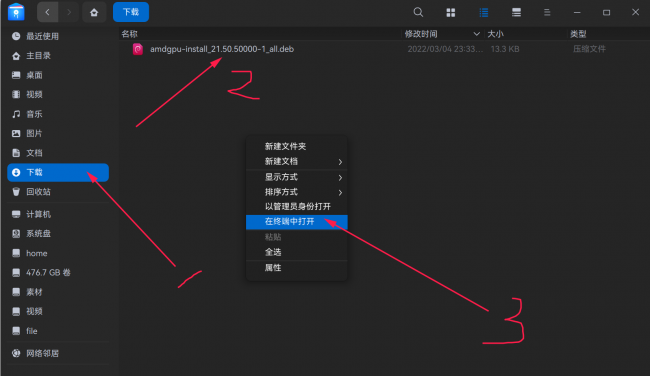This screenshot has height=376, width=650.
Task: Choose 全选 from the context menu
Action: 297,252
